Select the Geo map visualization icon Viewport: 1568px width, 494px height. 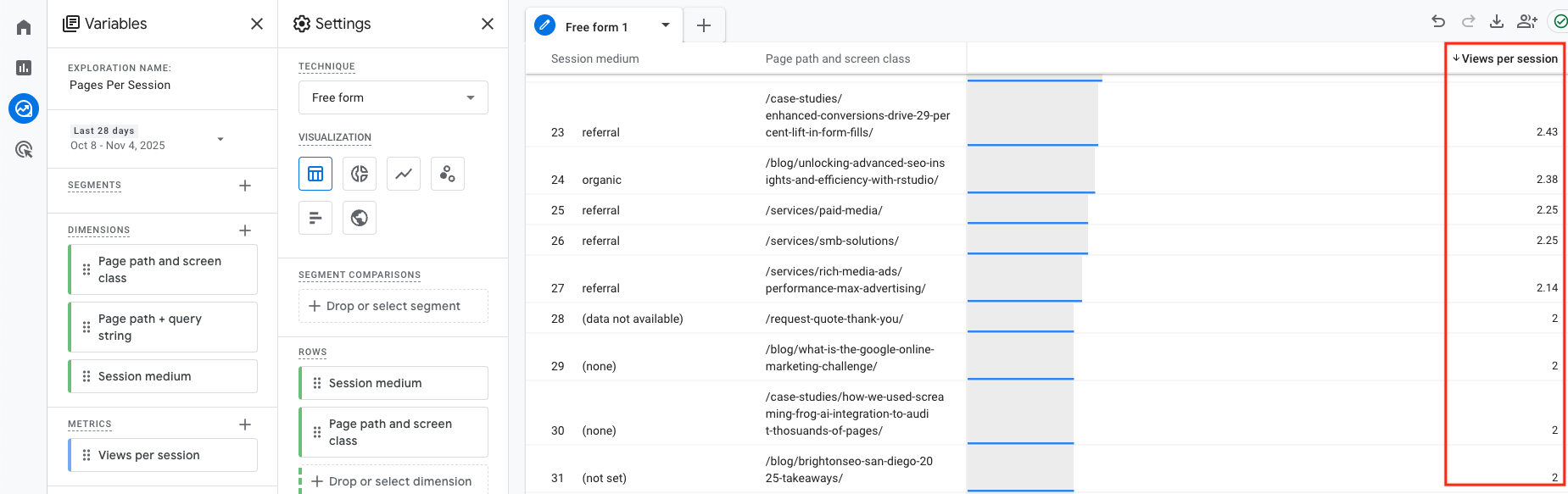coord(360,218)
